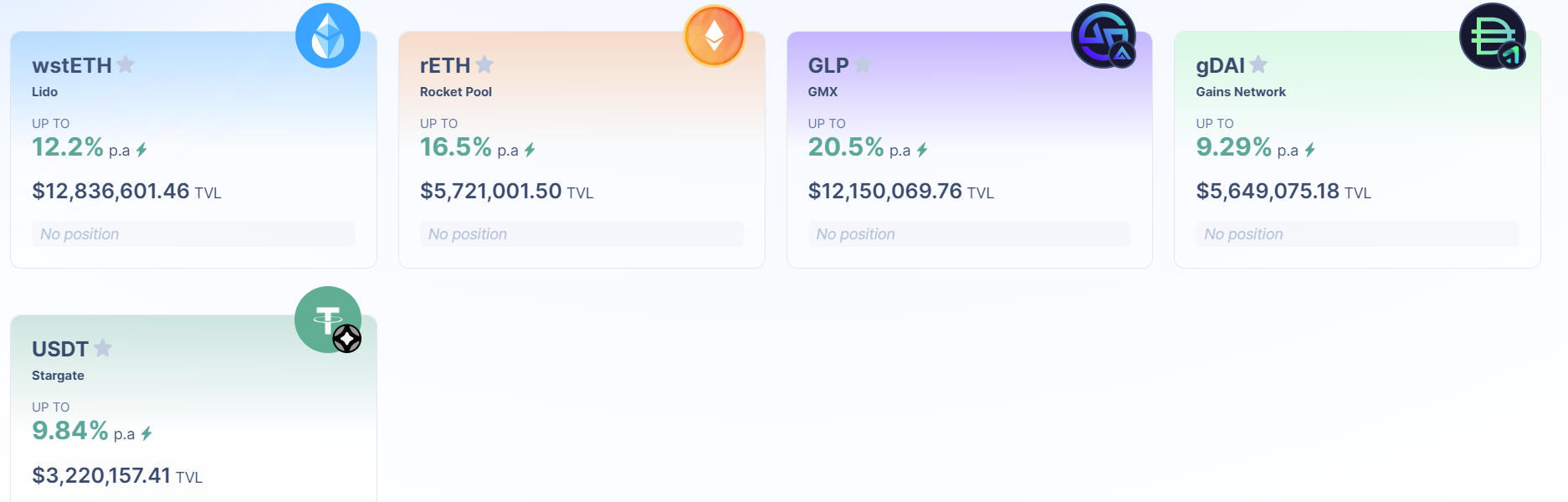Click the wstETH Lido token icon

(x=328, y=36)
